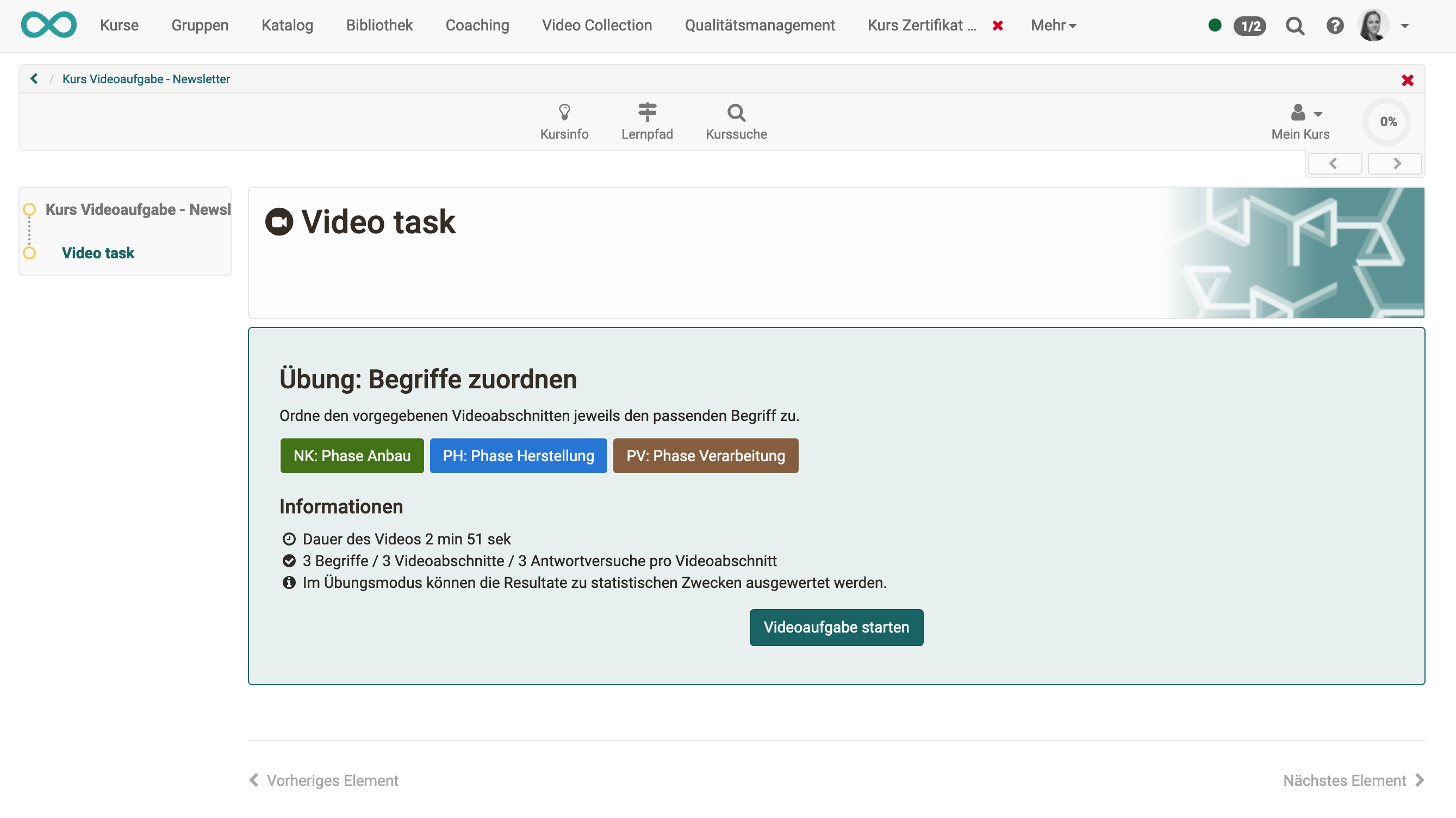Screen dimensions: 1456x818
Task: Open the Kursinfo lightbulb icon
Action: pyautogui.click(x=563, y=112)
